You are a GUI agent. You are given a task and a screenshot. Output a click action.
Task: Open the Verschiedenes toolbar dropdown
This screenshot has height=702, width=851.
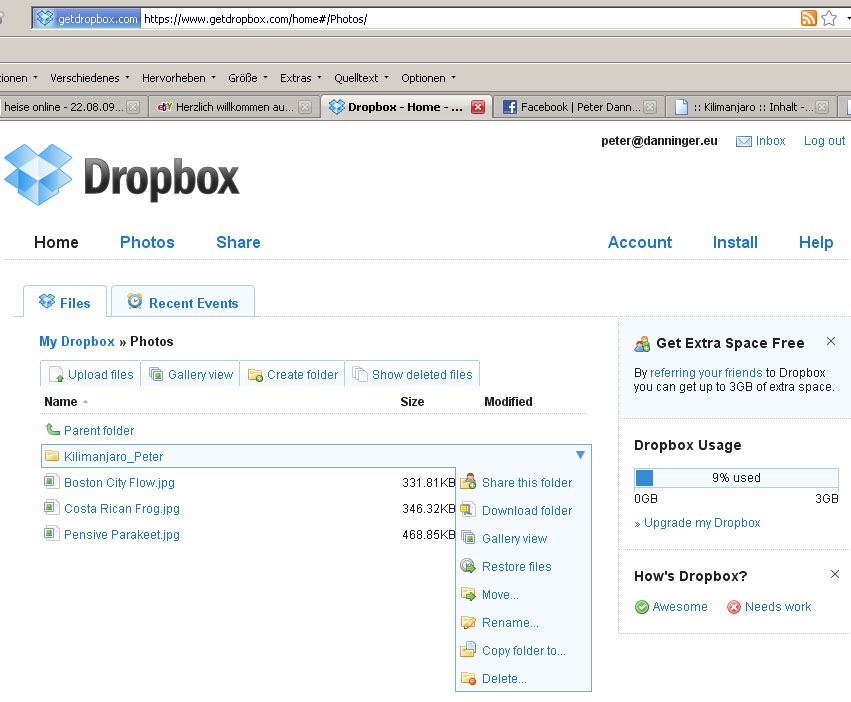pyautogui.click(x=90, y=78)
